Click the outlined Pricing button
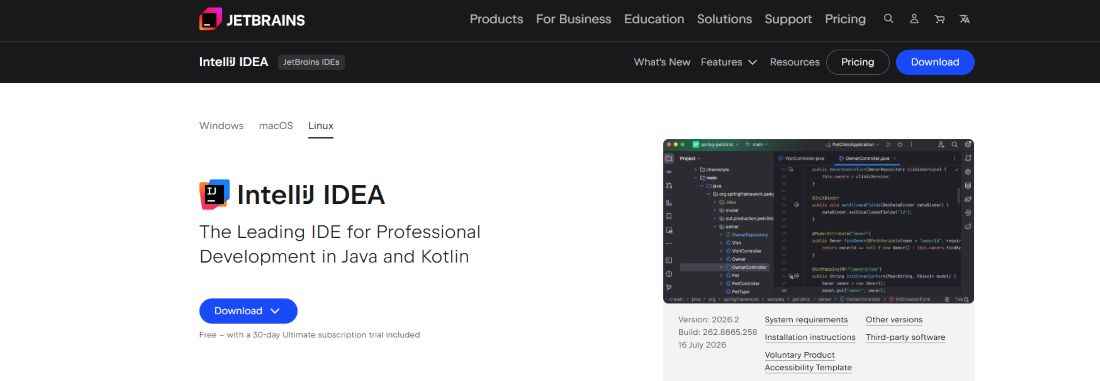 click(x=857, y=62)
